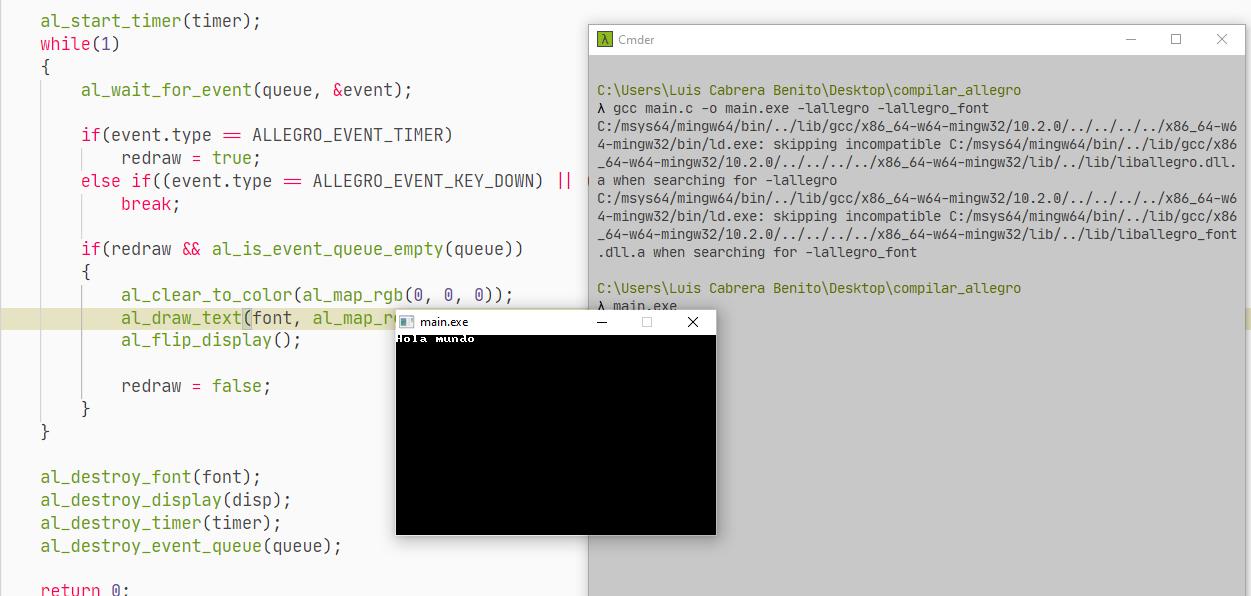Click 'when searching for -lallegro_font' line
Image resolution: width=1251 pixels, height=596 pixels.
click(x=757, y=252)
